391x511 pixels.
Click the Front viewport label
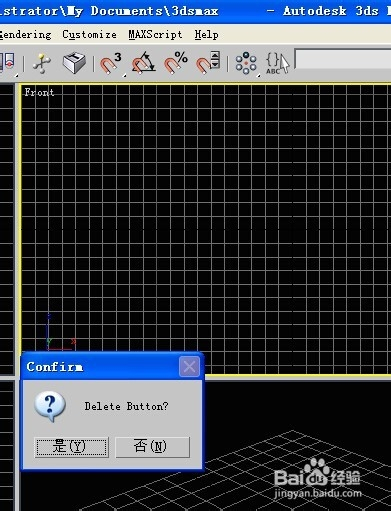(39, 92)
